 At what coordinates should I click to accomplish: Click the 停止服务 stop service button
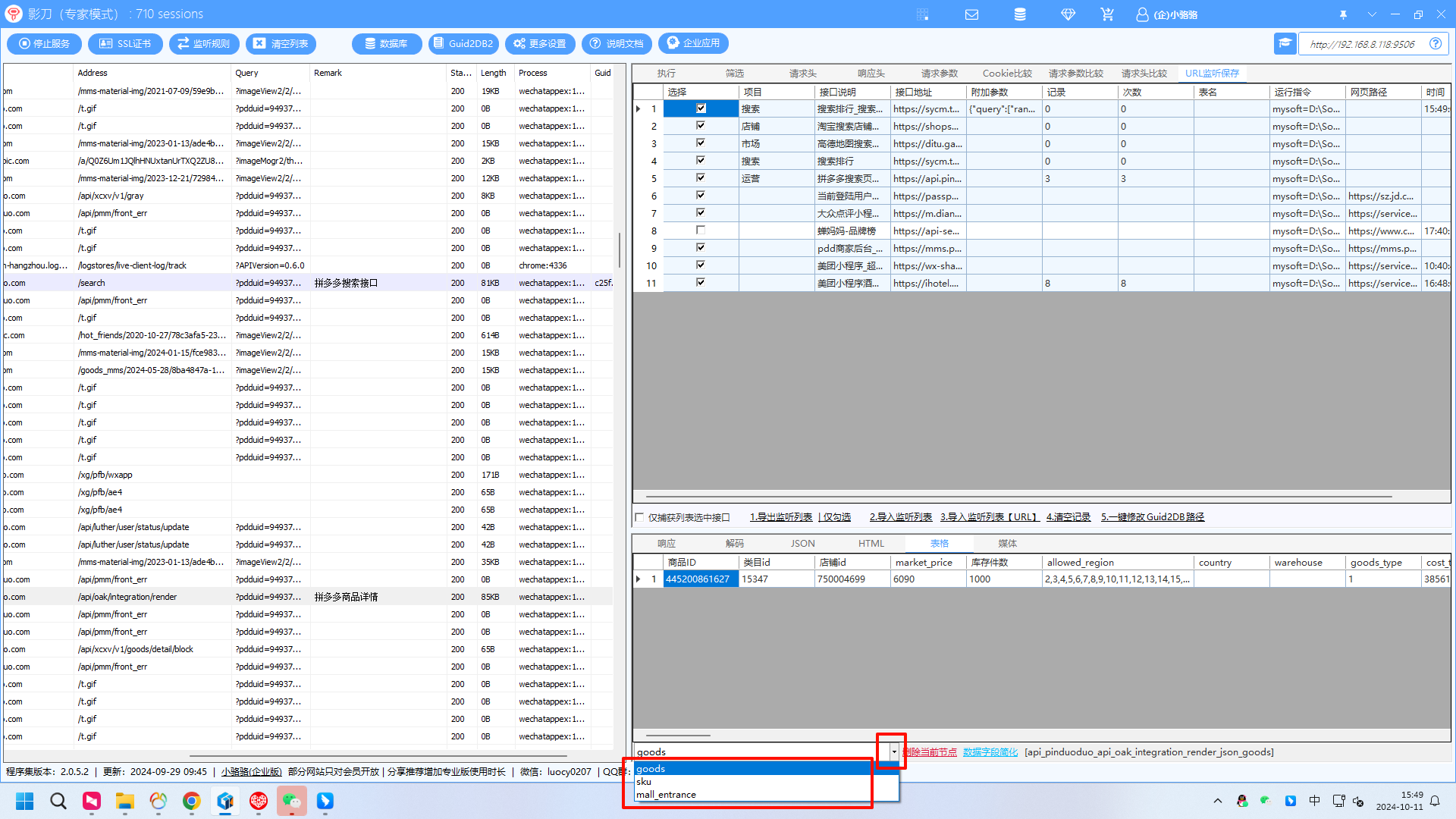pyautogui.click(x=45, y=43)
